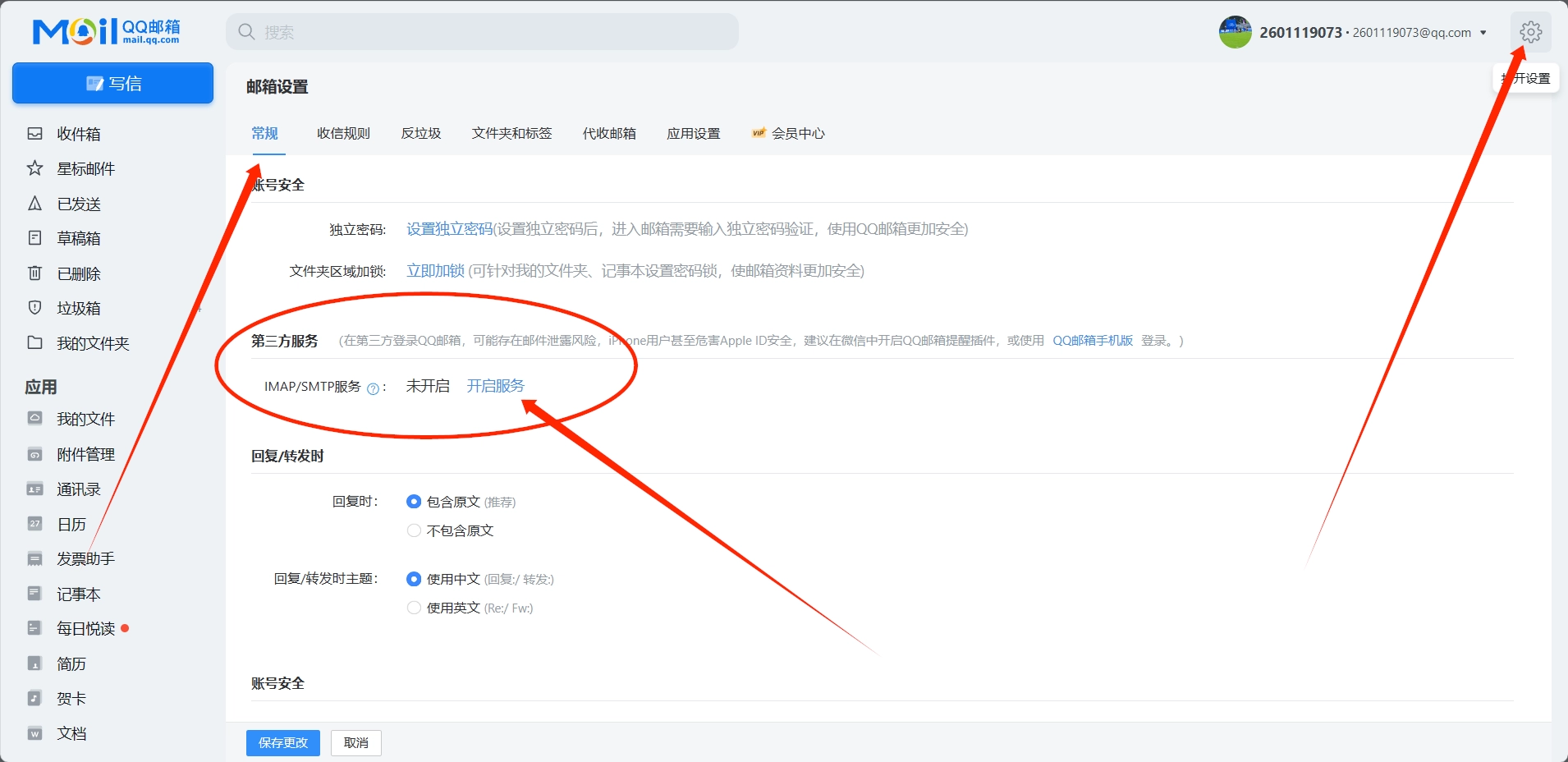Open the inbox tray icon 收件箱
The width and height of the screenshot is (1568, 762).
click(x=34, y=133)
